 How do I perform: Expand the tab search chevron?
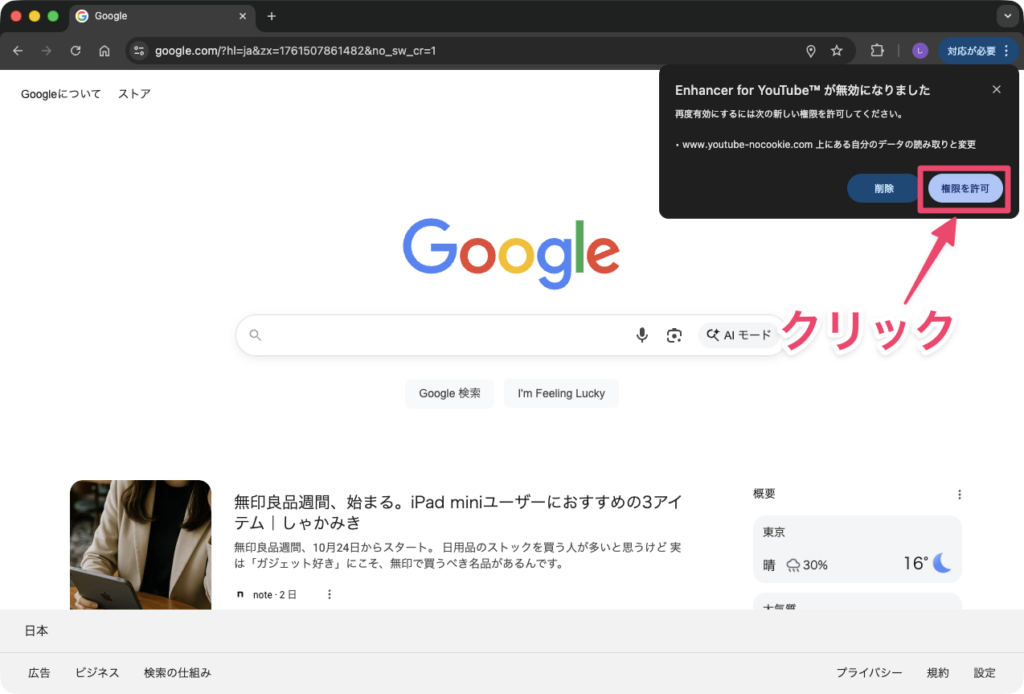pyautogui.click(x=1005, y=16)
